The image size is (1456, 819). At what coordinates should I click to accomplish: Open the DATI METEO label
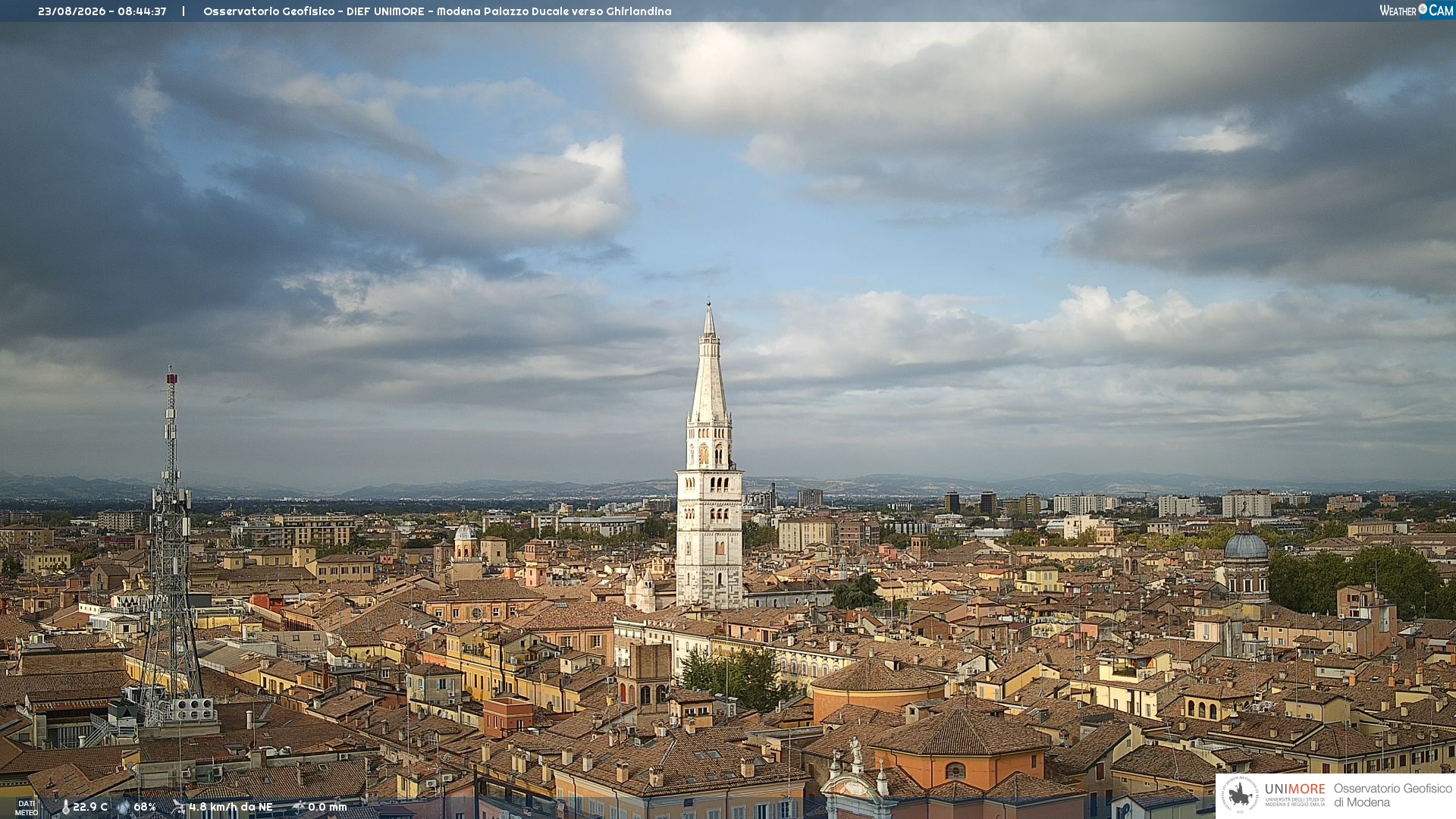(x=27, y=808)
